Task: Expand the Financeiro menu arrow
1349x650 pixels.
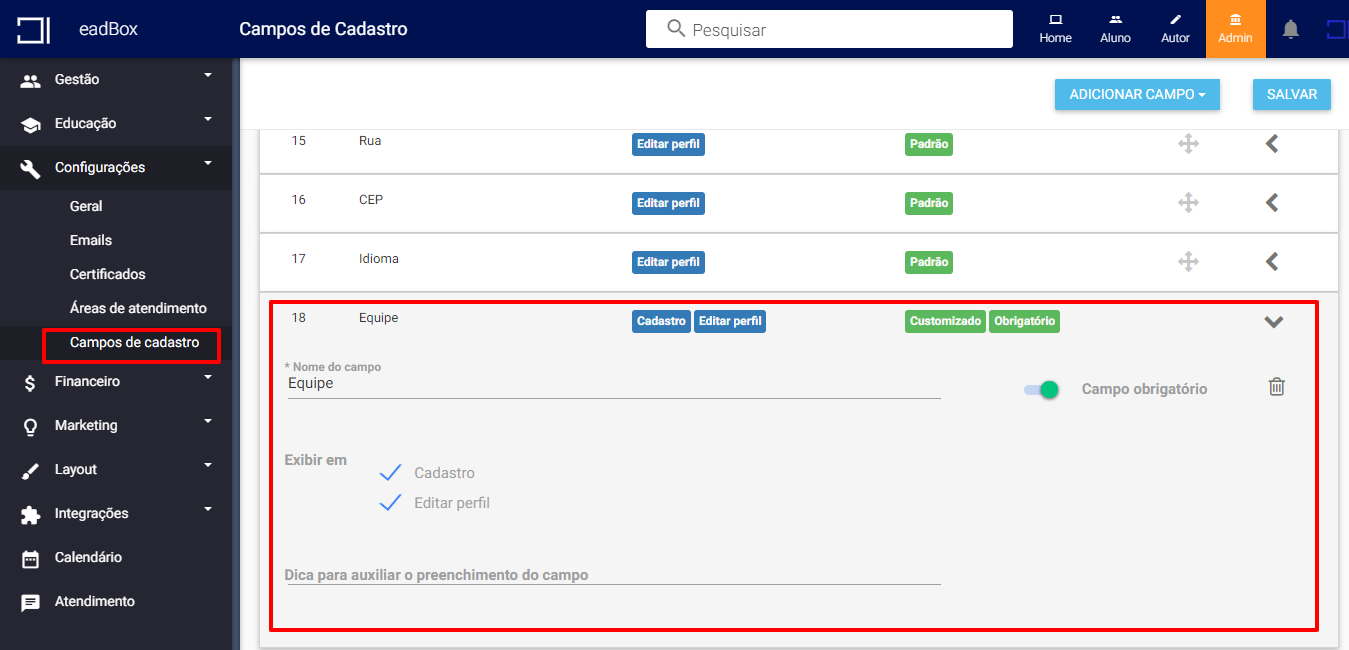Action: [208, 376]
